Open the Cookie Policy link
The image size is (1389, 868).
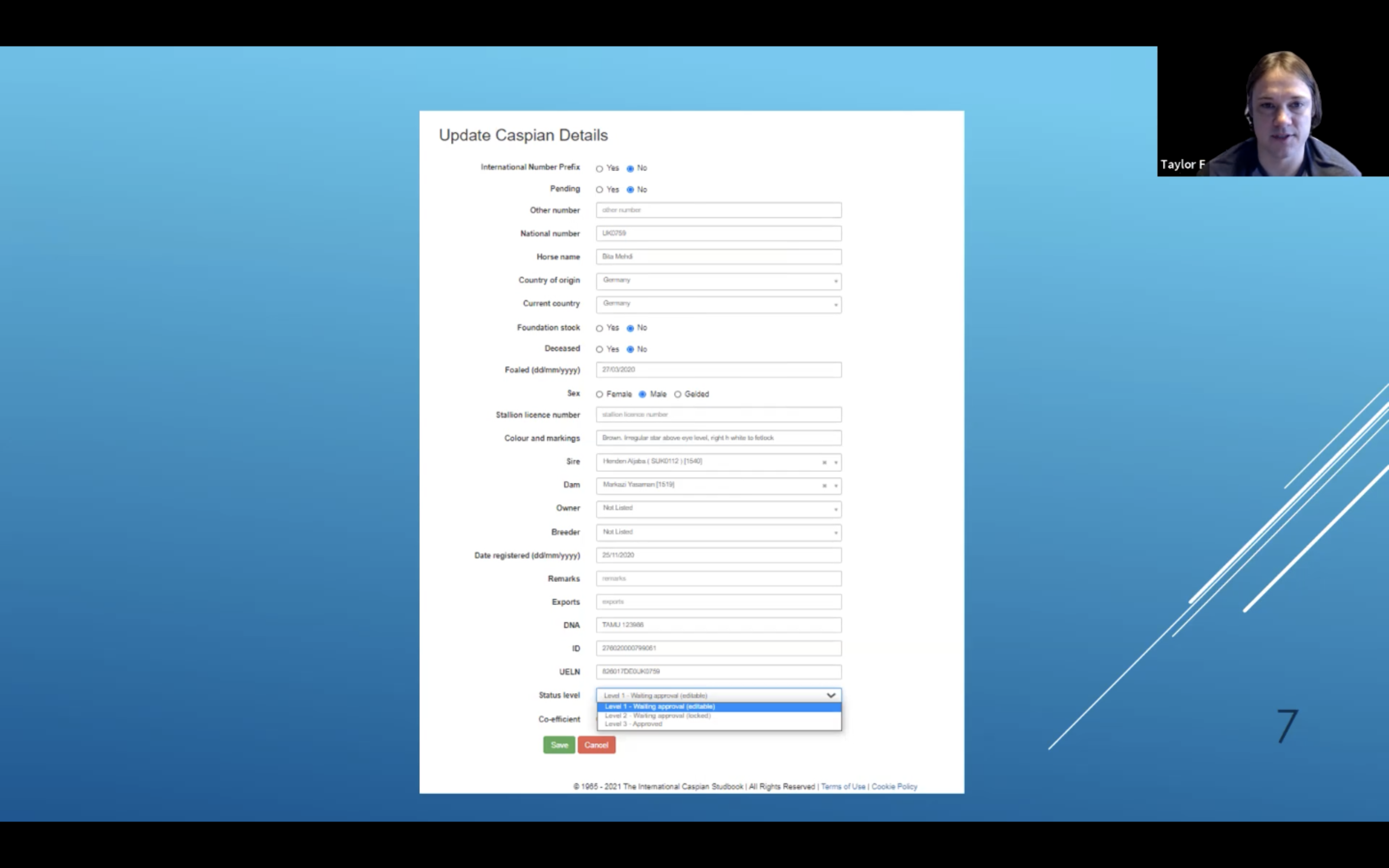point(894,787)
